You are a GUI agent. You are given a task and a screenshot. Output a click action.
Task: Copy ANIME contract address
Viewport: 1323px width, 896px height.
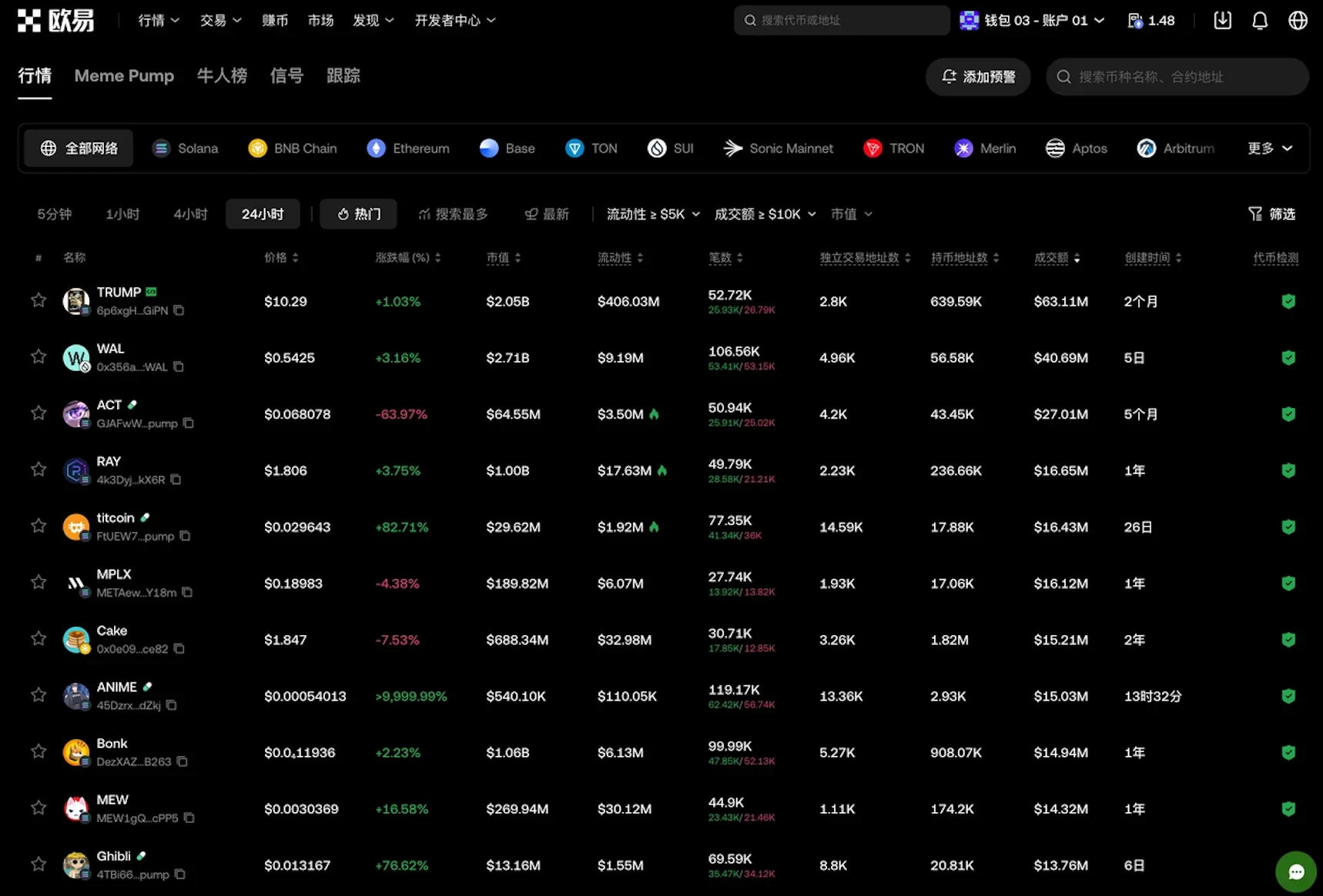point(172,705)
